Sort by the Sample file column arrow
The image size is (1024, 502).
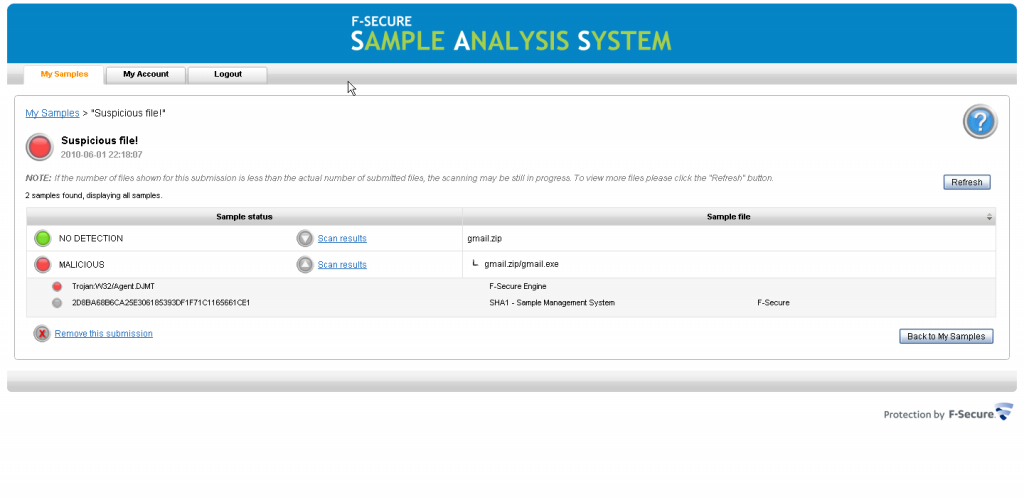click(x=989, y=217)
